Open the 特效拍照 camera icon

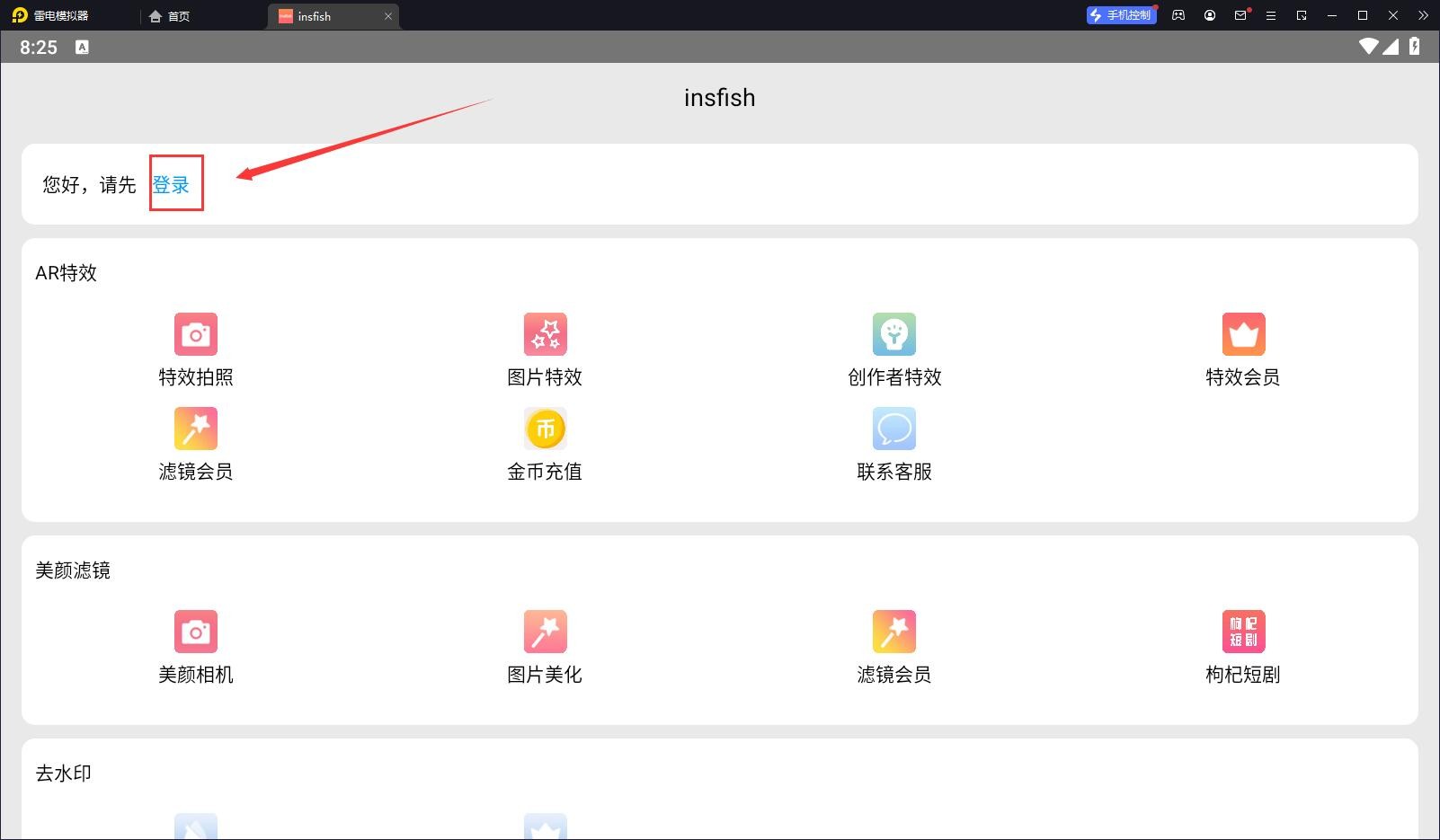(195, 335)
